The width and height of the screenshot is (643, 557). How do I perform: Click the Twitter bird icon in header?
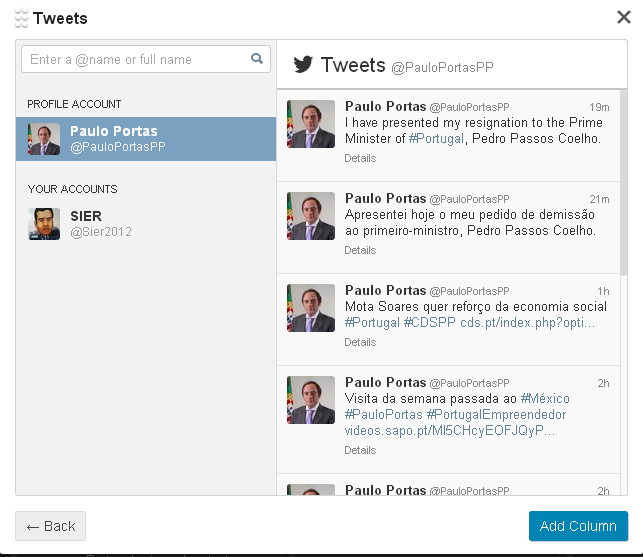point(303,65)
